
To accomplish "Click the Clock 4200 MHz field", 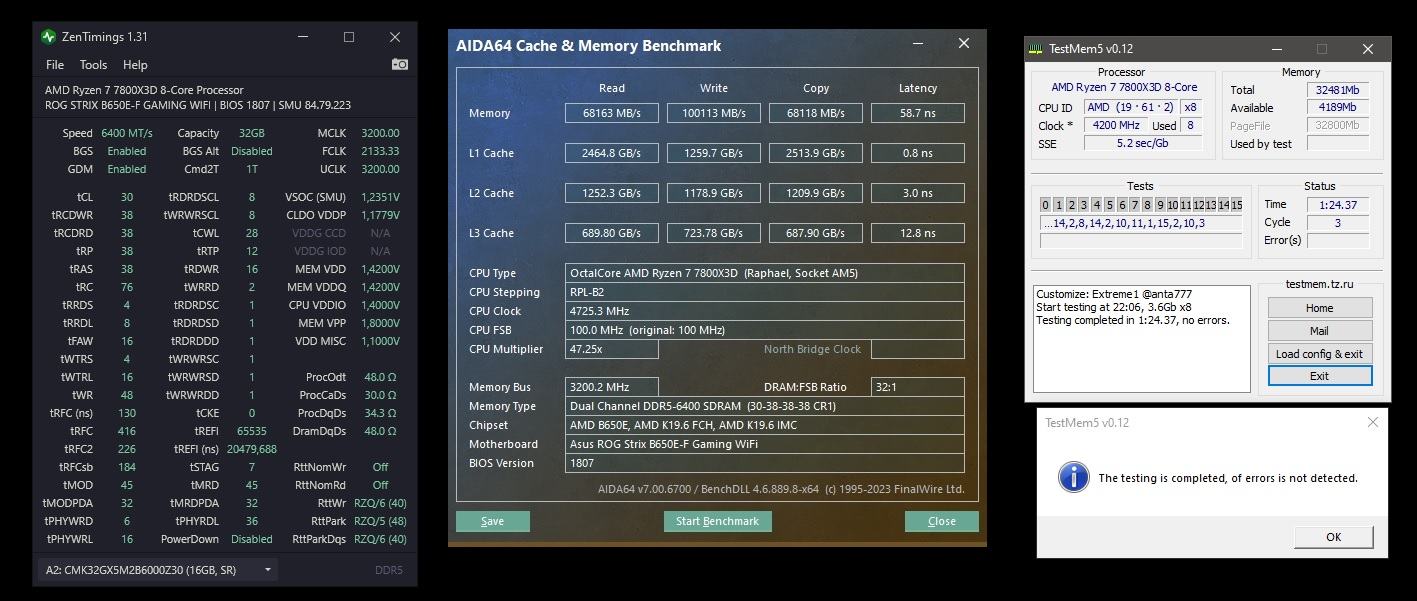I will click(1114, 126).
